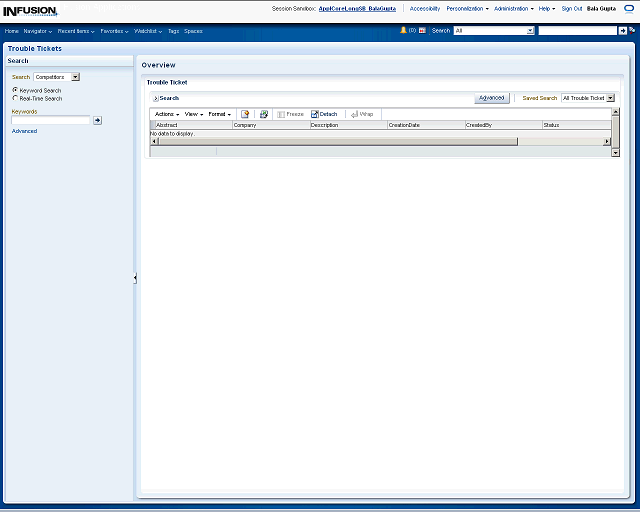
Task: Open the Actions menu in the table toolbar
Action: [x=167, y=114]
